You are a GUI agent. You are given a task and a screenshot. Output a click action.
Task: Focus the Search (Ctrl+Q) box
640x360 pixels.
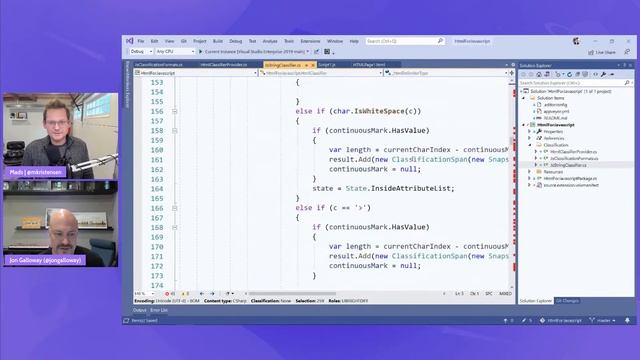404,41
